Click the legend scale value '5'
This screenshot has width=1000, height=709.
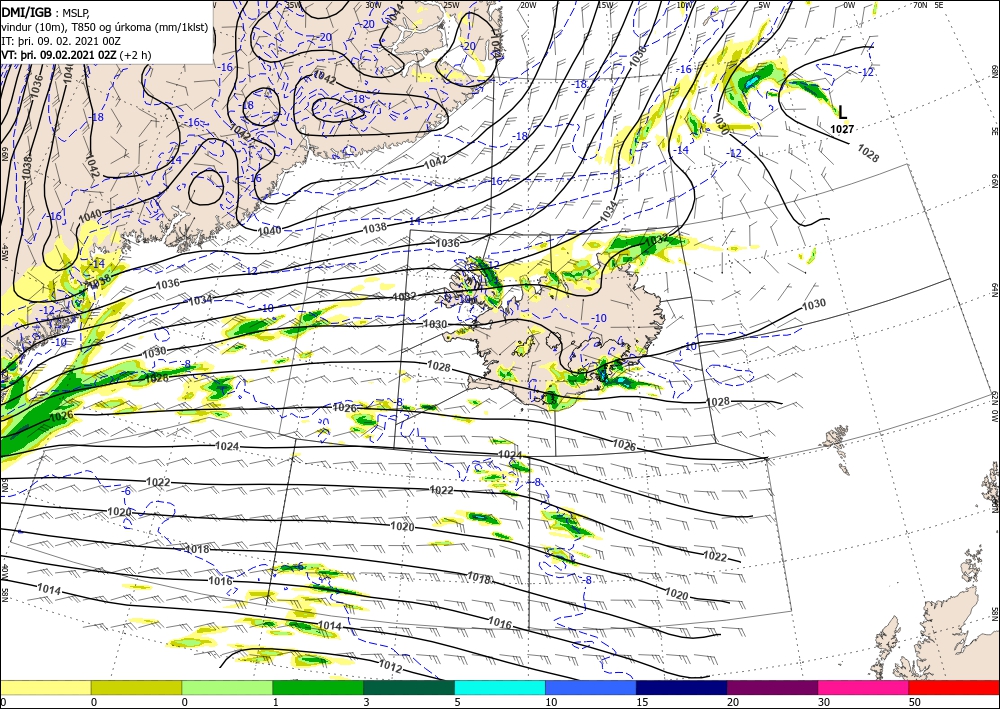pos(458,702)
